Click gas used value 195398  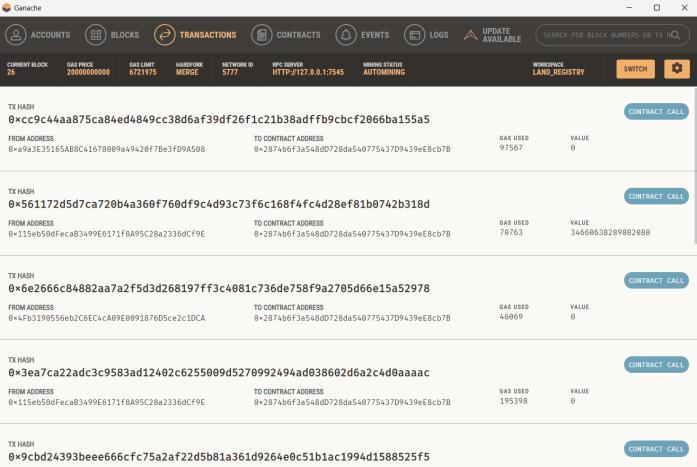click(x=513, y=401)
